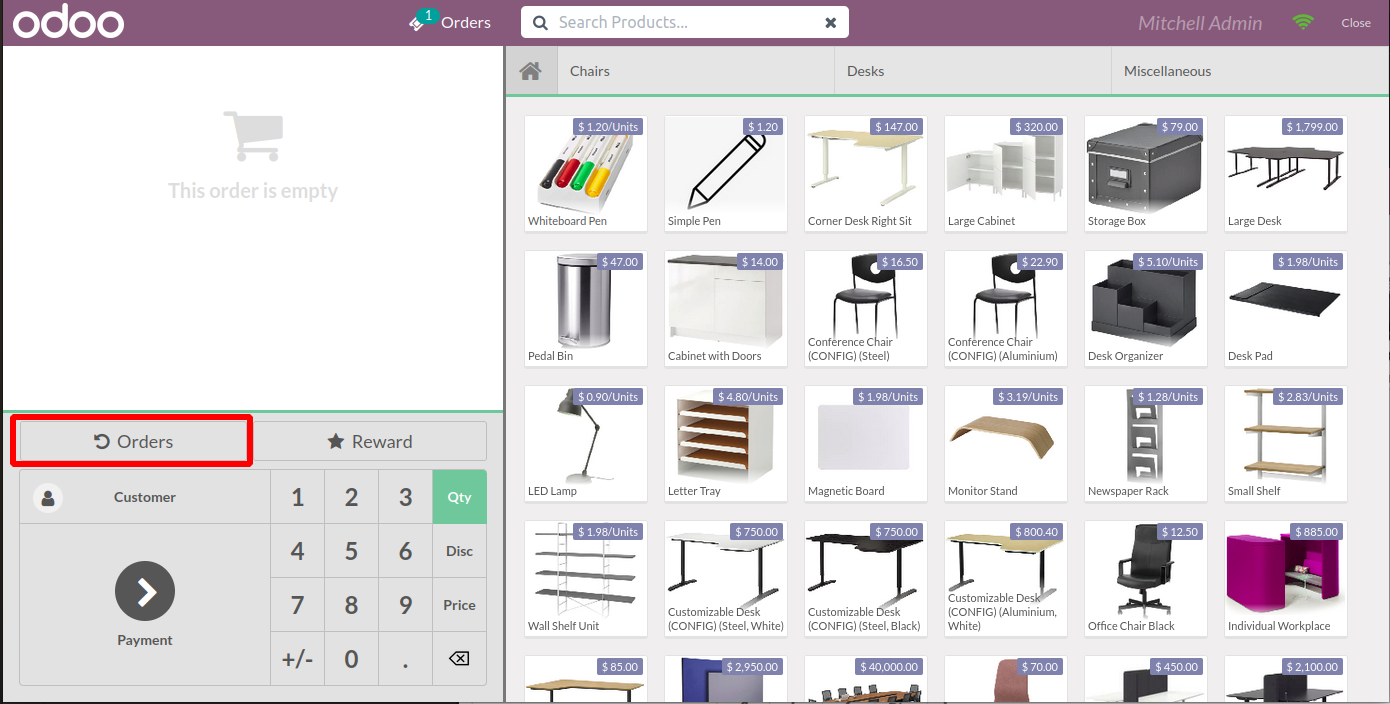Image resolution: width=1390 pixels, height=704 pixels.
Task: Switch numpad to Price mode
Action: pyautogui.click(x=460, y=605)
